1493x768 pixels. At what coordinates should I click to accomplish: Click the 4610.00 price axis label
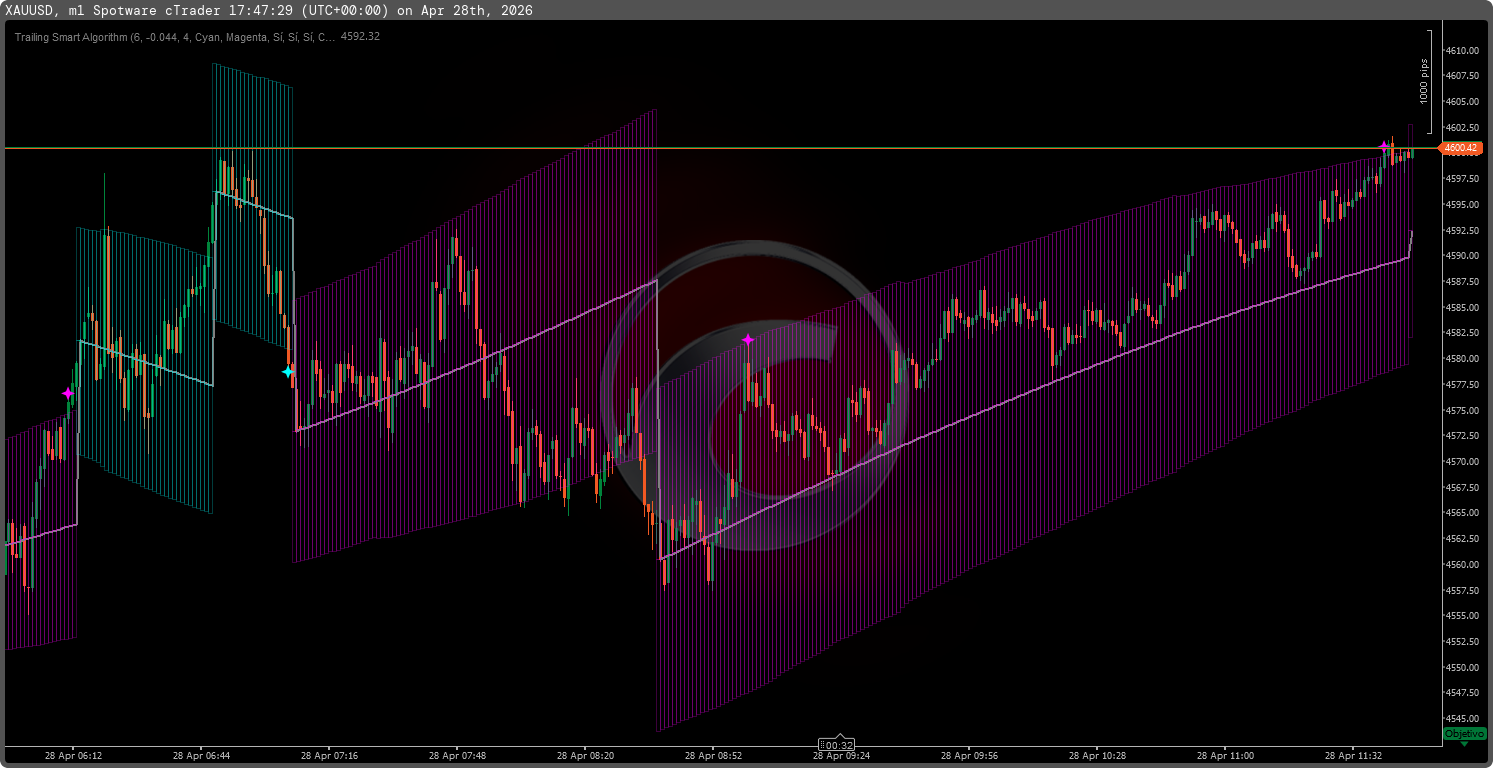[x=1462, y=50]
